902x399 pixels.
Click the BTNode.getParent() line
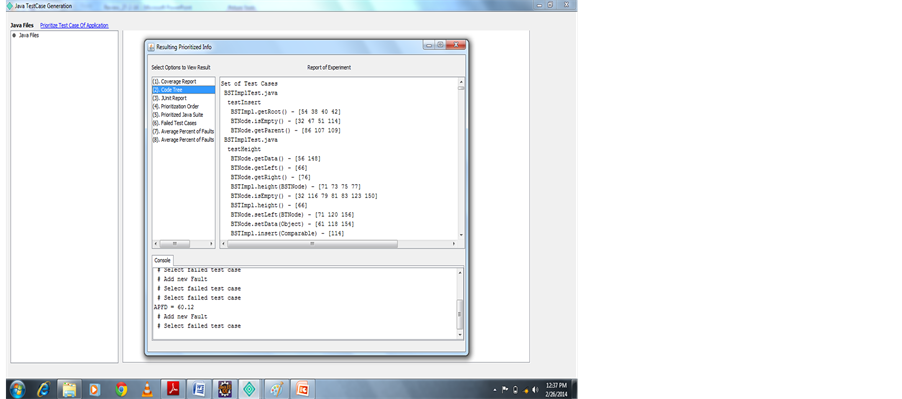click(286, 131)
